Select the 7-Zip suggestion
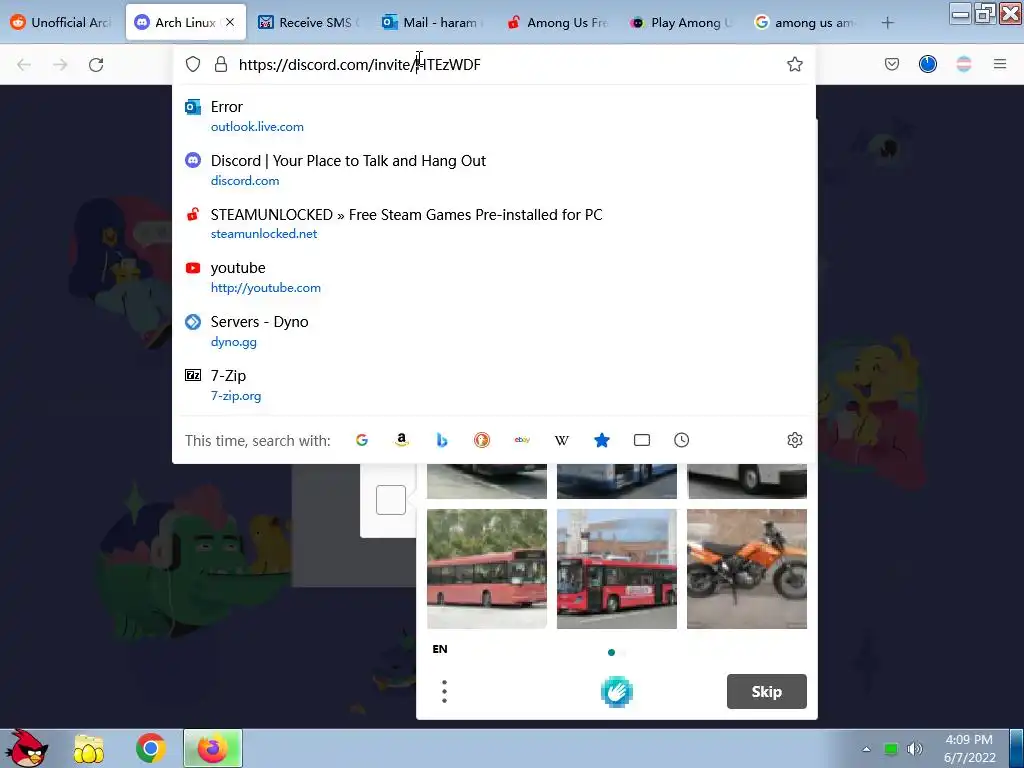 click(x=494, y=385)
